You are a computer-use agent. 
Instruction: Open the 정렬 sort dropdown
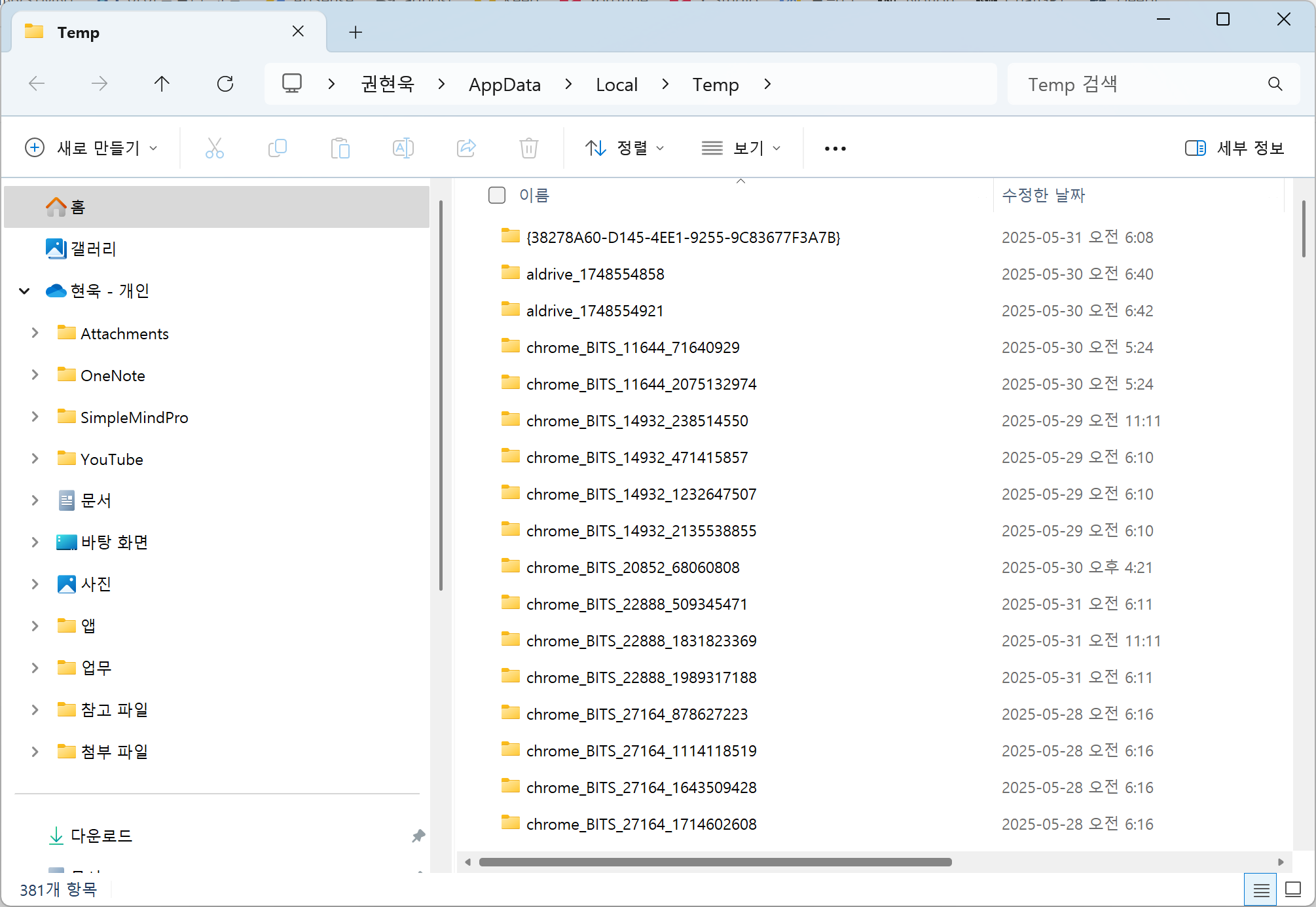coord(625,148)
